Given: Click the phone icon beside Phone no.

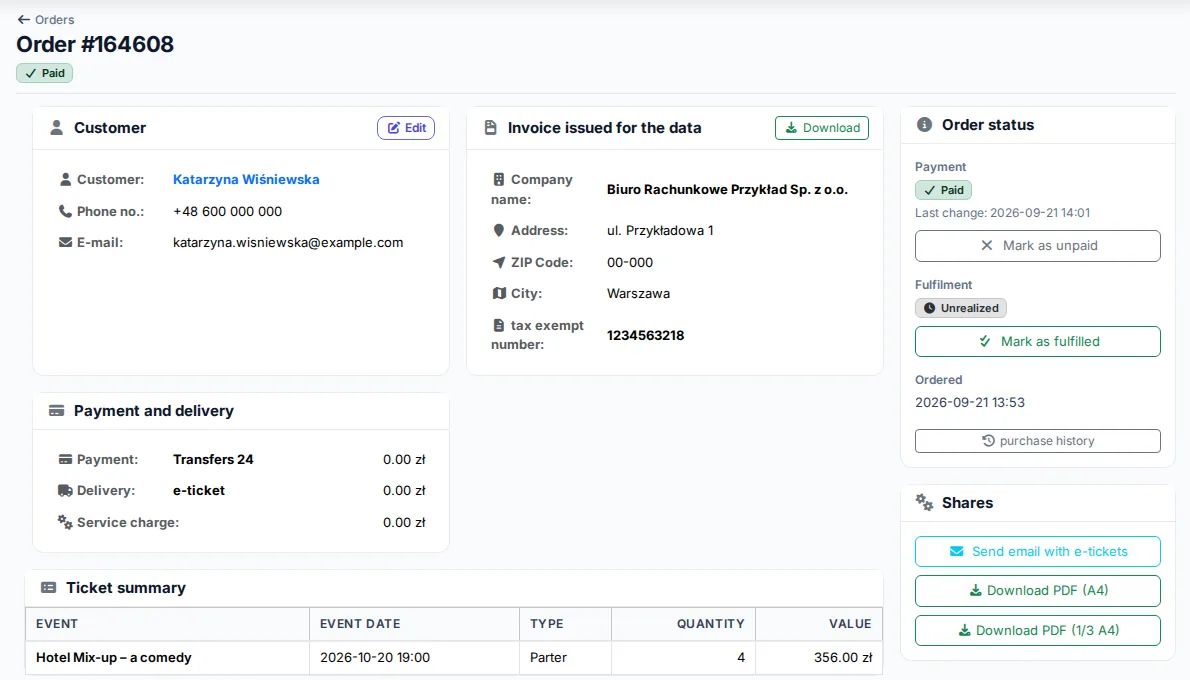Looking at the screenshot, I should (65, 211).
